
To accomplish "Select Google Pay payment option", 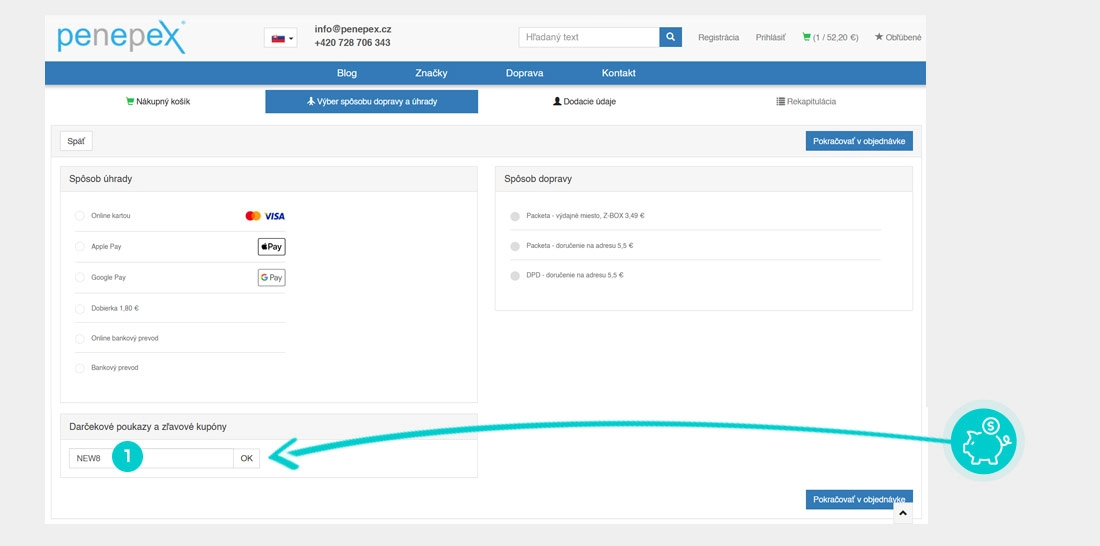I will click(80, 277).
